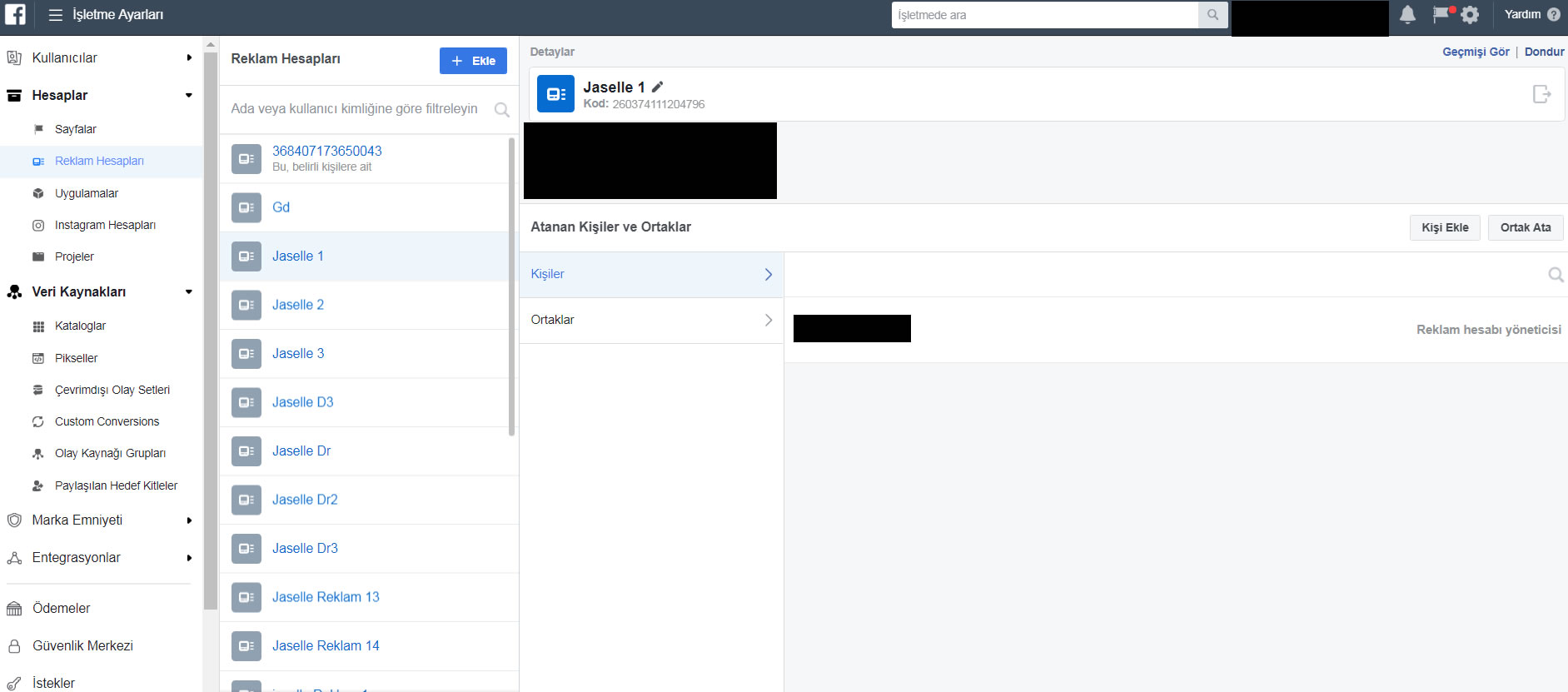Click the ad account icon beside Jaselle Dr3
This screenshot has height=692, width=1568.
(x=246, y=548)
